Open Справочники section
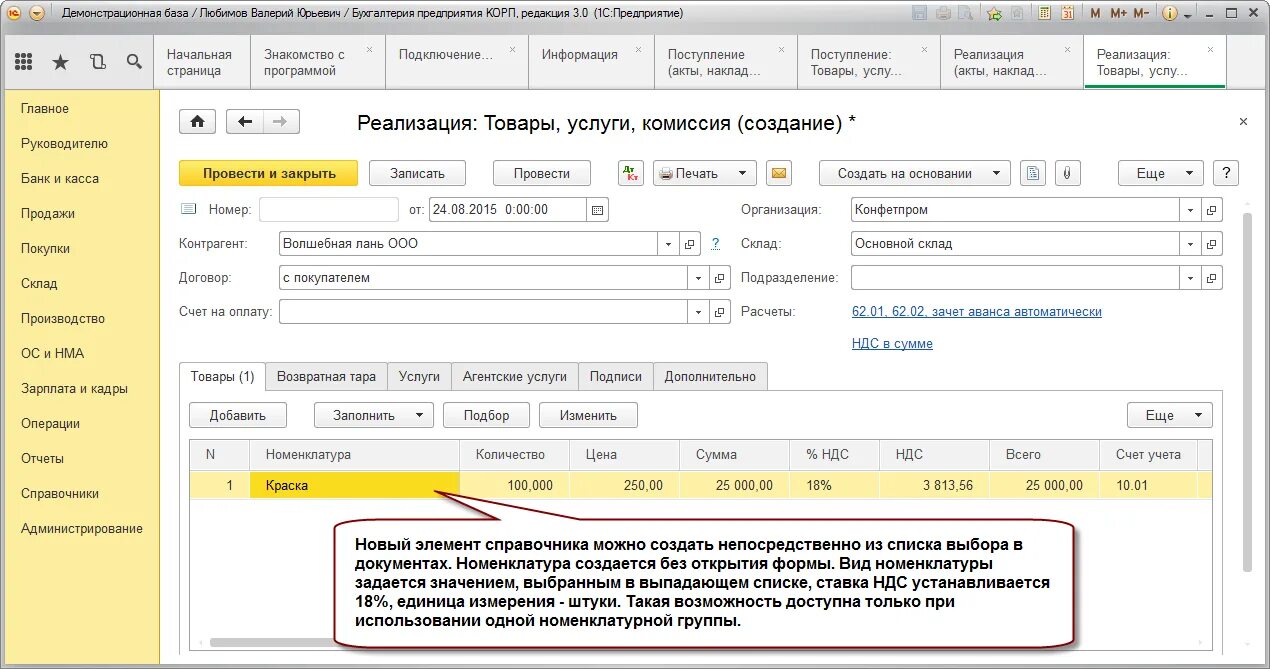The image size is (1270, 669). (60, 493)
